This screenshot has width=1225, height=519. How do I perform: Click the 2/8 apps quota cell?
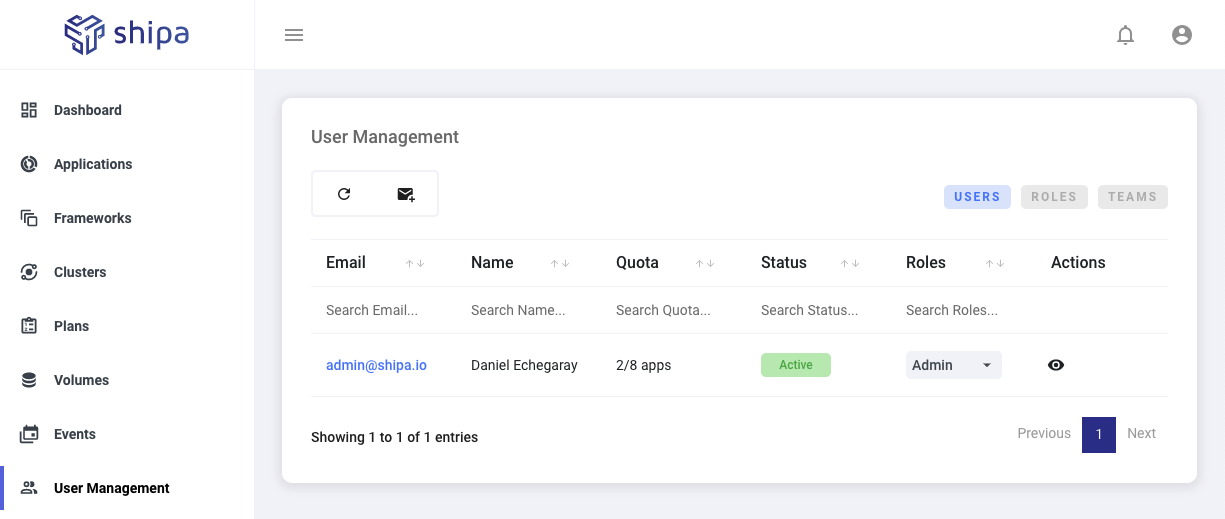(644, 365)
